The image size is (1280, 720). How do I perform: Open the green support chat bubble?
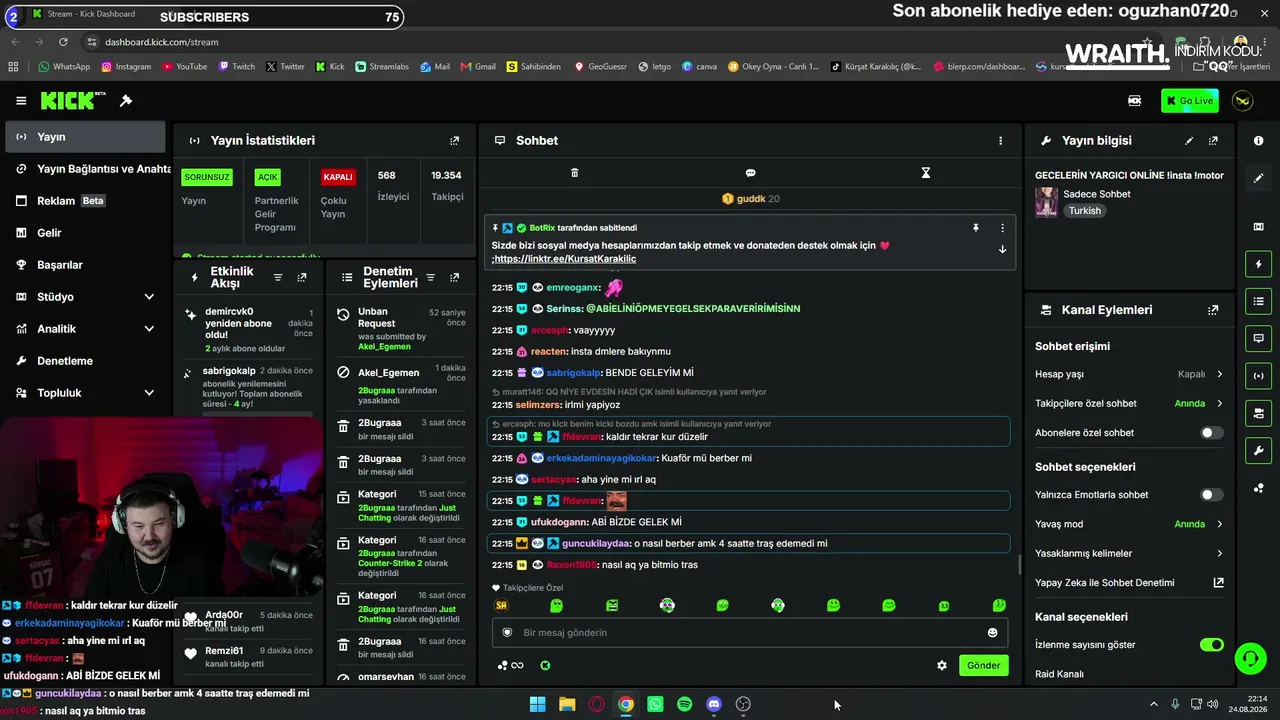[x=1250, y=659]
